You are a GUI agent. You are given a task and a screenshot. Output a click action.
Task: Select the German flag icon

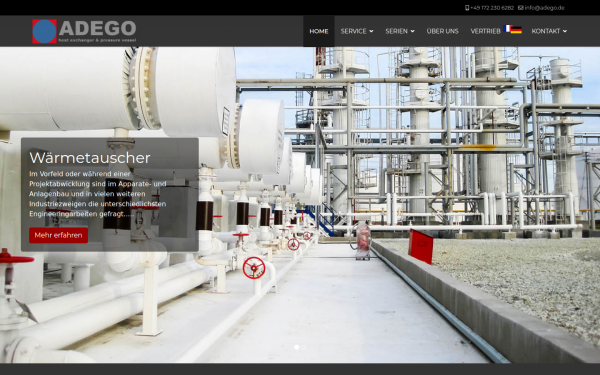(x=516, y=30)
